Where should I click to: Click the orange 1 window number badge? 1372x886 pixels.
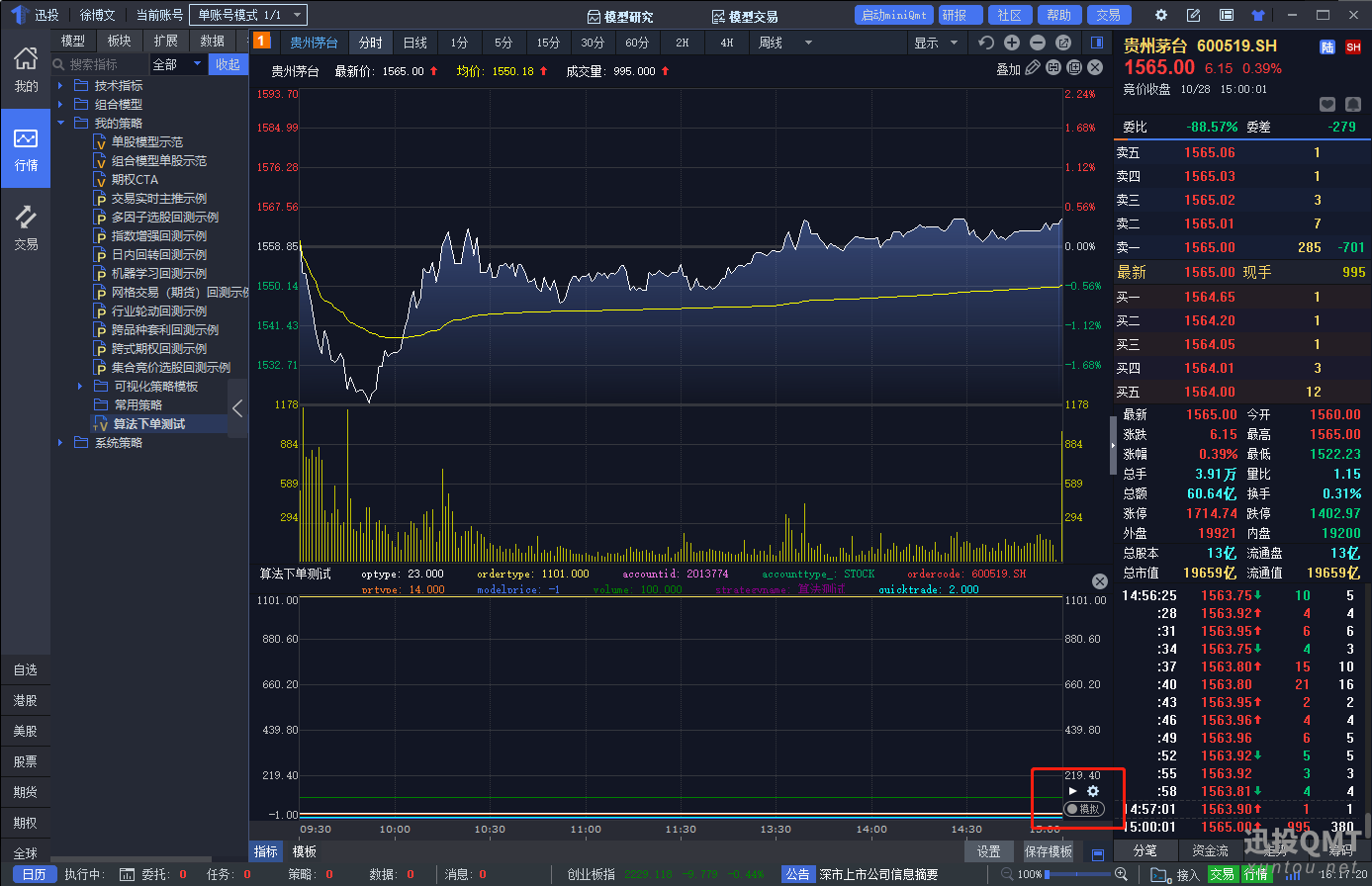click(x=261, y=41)
